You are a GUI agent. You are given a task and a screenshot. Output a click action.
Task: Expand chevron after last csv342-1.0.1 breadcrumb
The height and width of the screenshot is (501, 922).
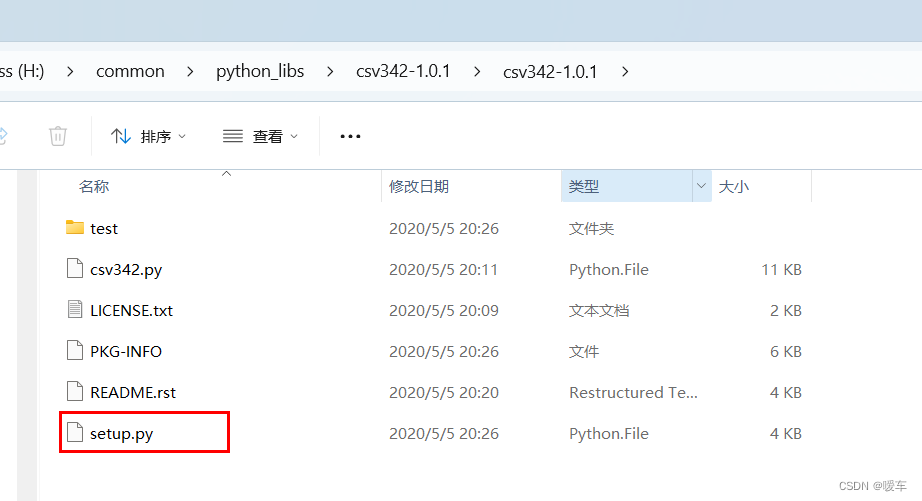(625, 72)
